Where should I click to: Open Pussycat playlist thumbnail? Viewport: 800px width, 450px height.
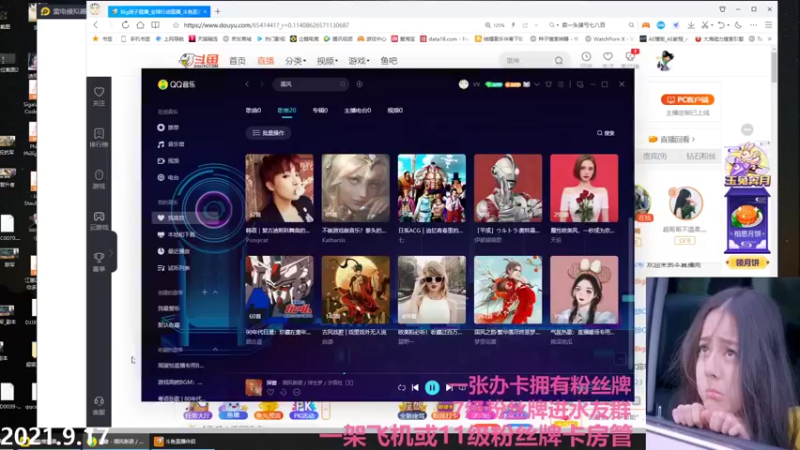tap(279, 188)
